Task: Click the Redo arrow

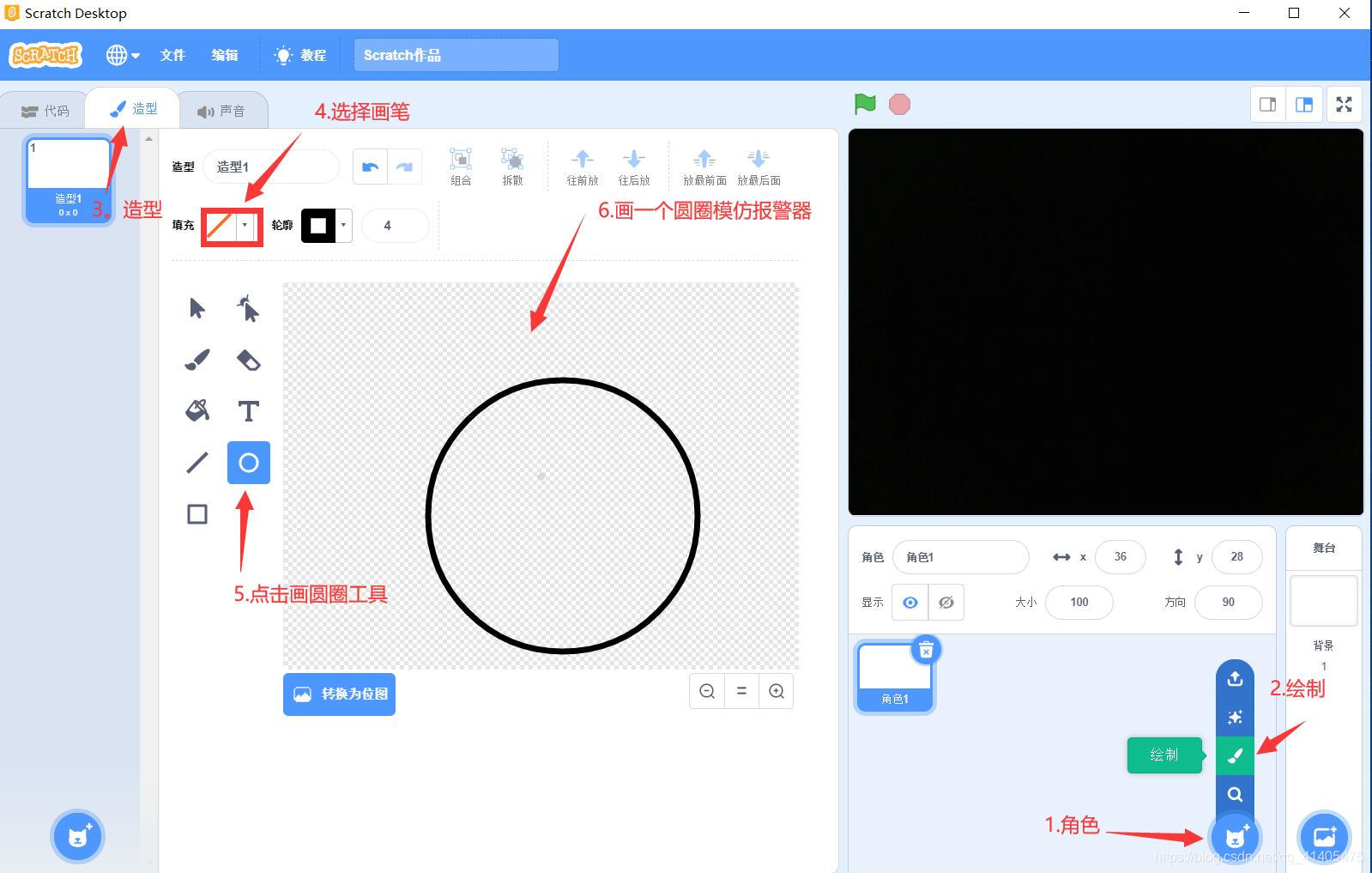Action: tap(405, 167)
